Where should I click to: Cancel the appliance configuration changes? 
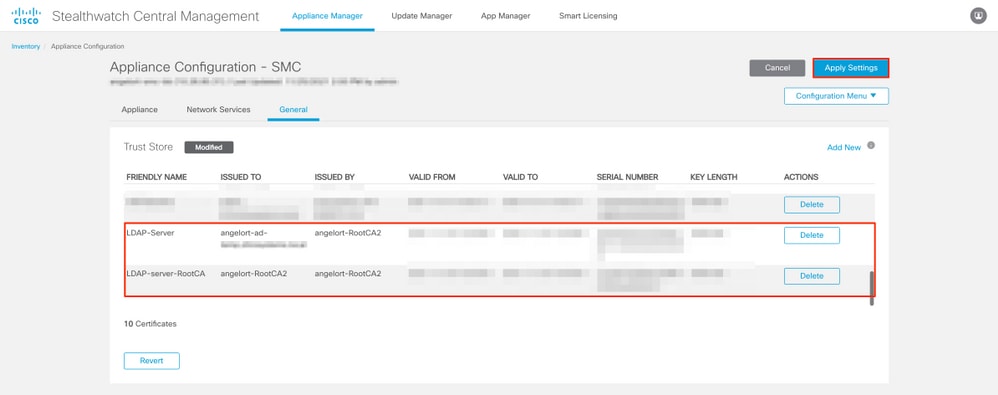(777, 68)
